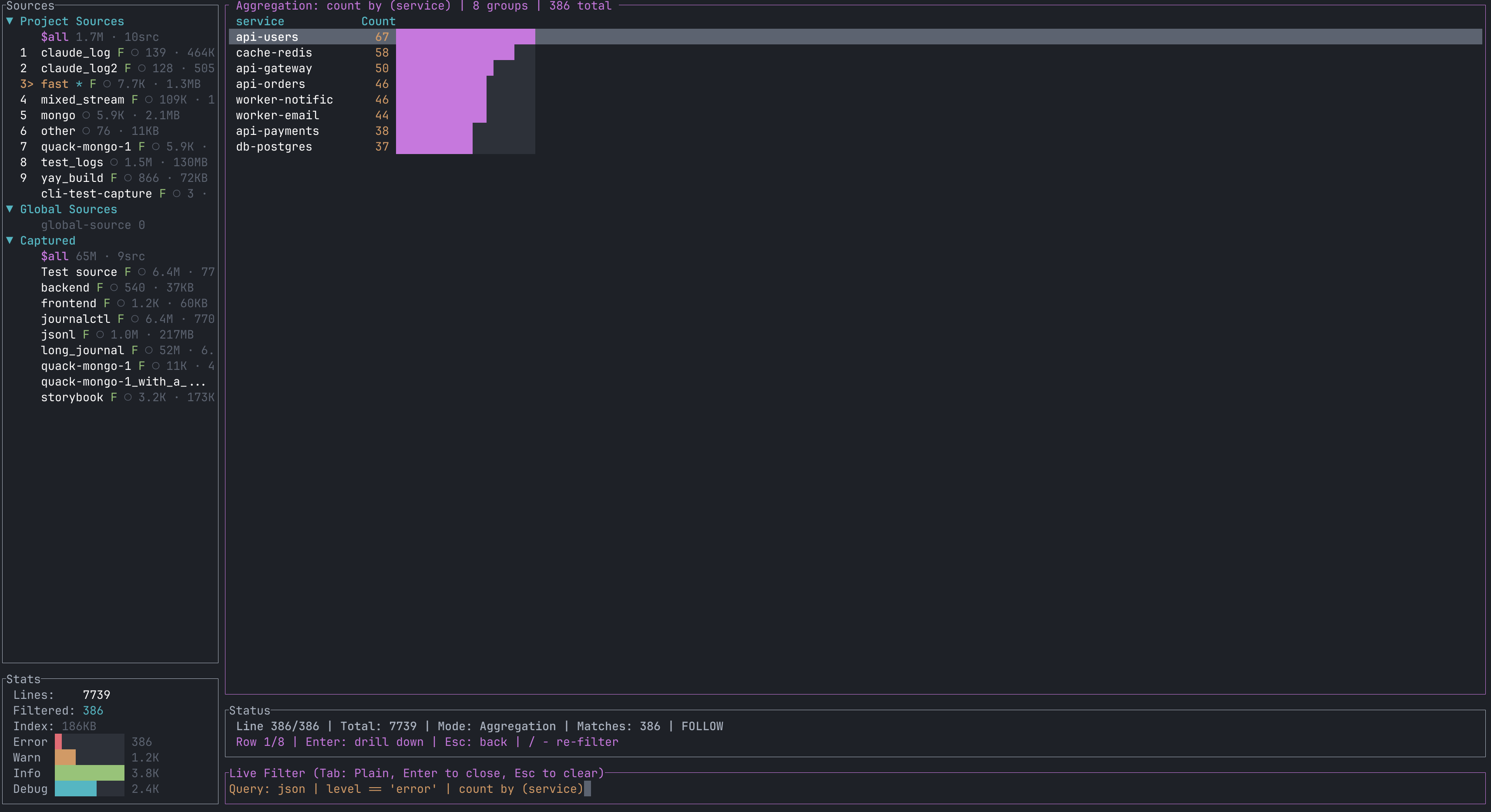This screenshot has height=812, width=1491.
Task: Click the FOLLOW indicator in the status bar
Action: (702, 726)
